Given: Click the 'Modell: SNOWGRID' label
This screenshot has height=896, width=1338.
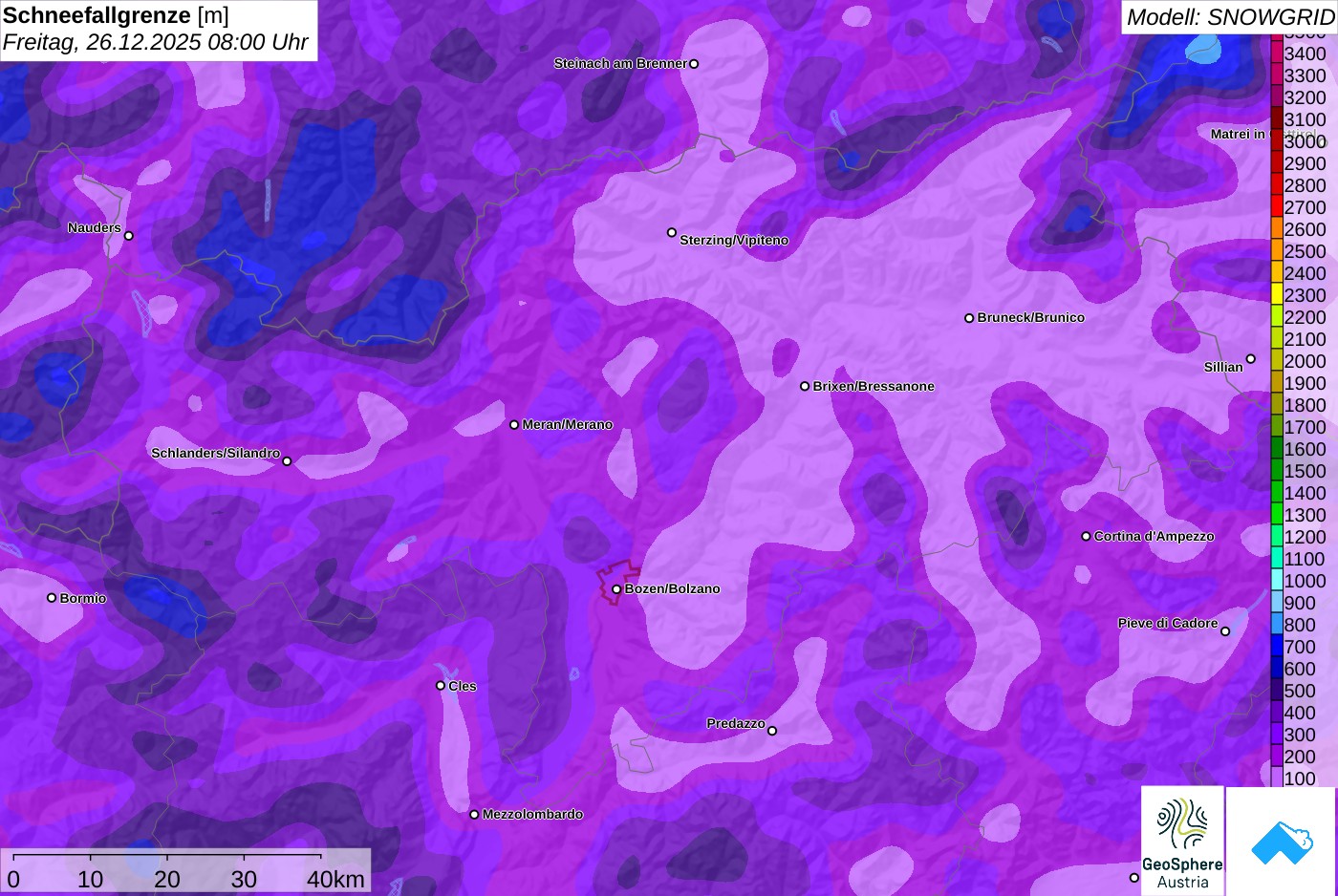Looking at the screenshot, I should point(1230,17).
